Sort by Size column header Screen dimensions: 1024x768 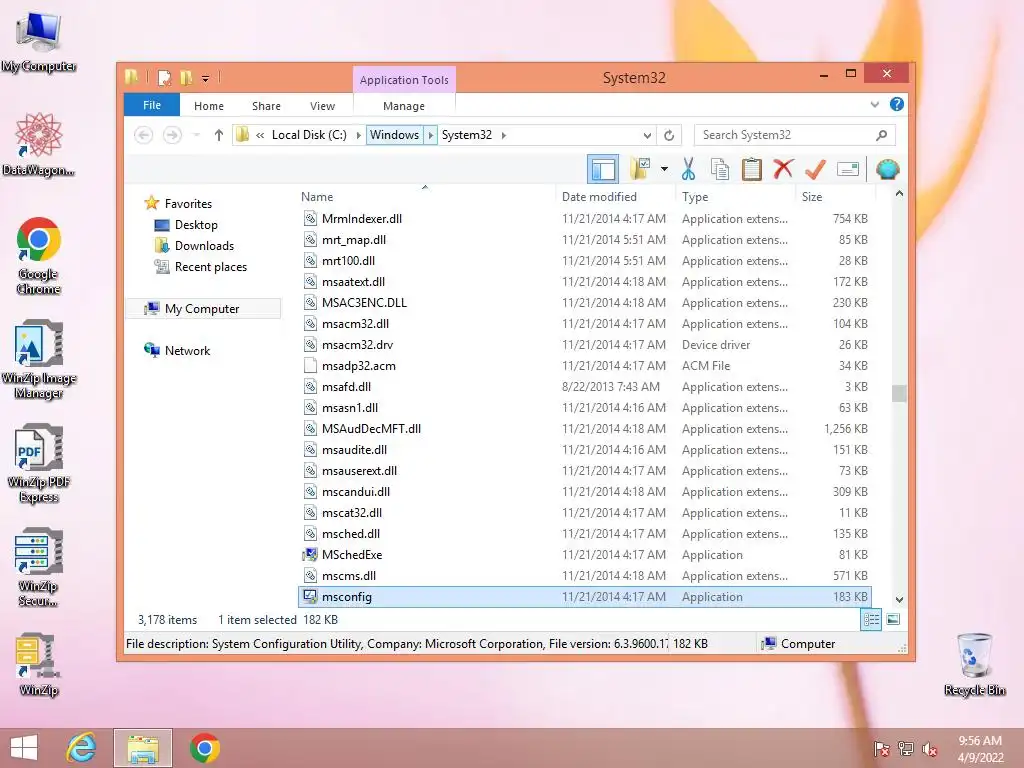[812, 197]
